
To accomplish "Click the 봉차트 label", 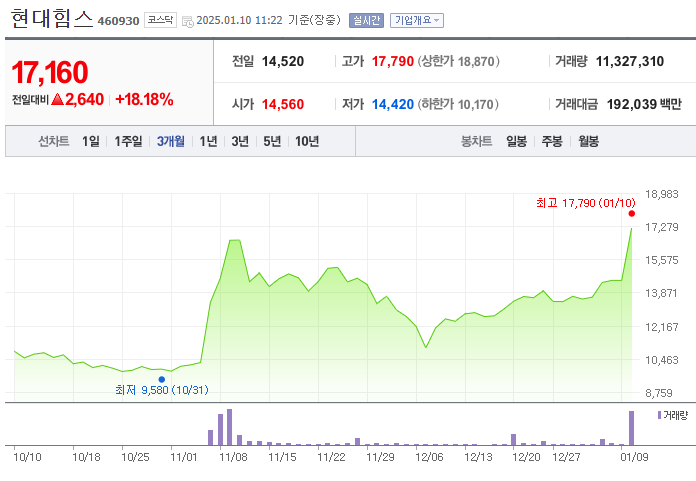I will point(477,141).
